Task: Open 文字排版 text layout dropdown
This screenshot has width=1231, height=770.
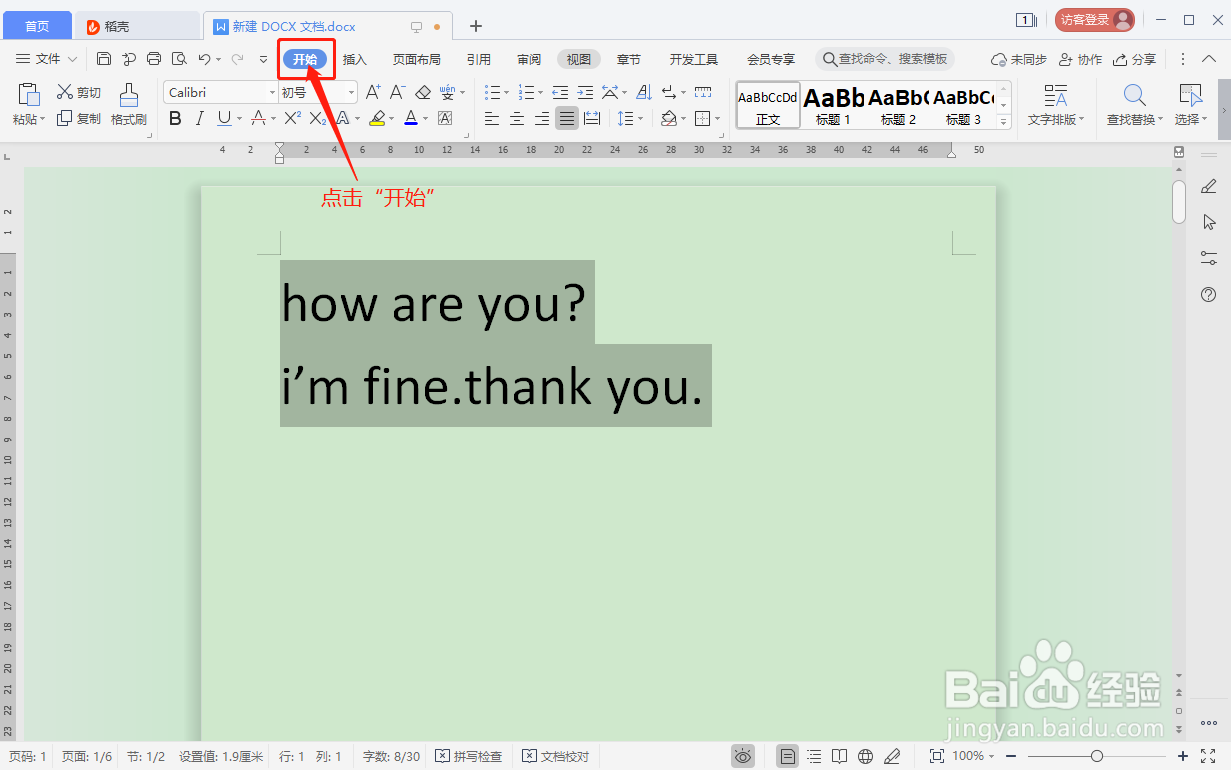Action: (x=1056, y=105)
